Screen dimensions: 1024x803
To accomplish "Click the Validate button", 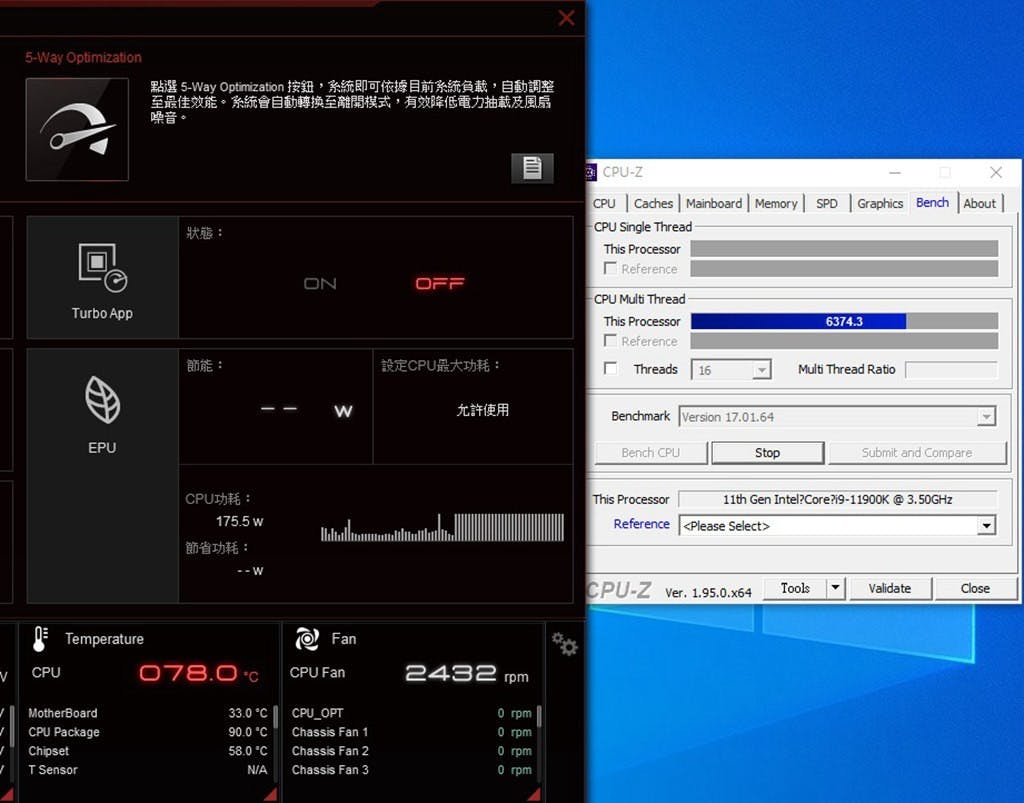I will [x=889, y=588].
